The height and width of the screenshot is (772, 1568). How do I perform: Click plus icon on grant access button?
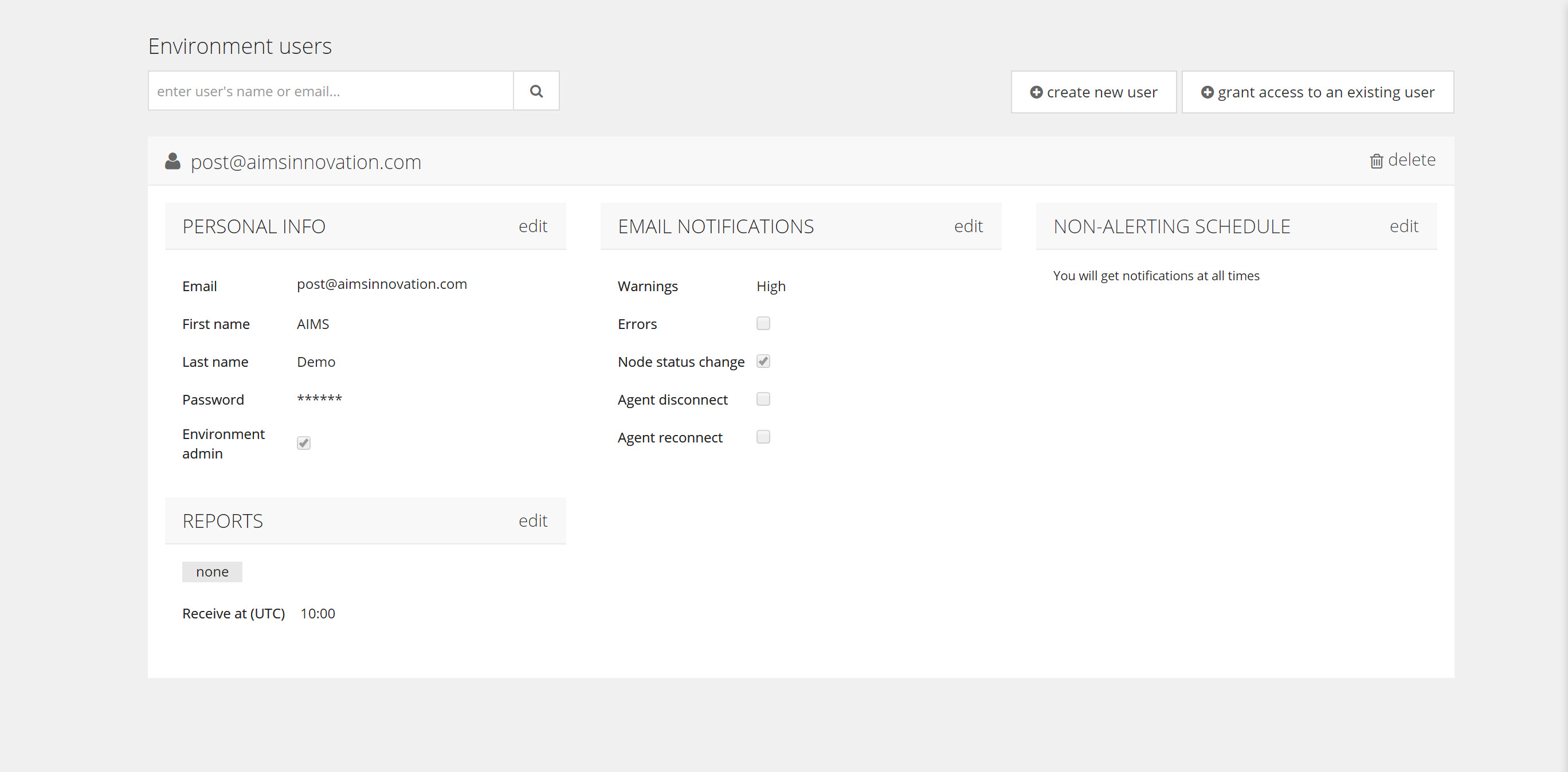(1207, 92)
